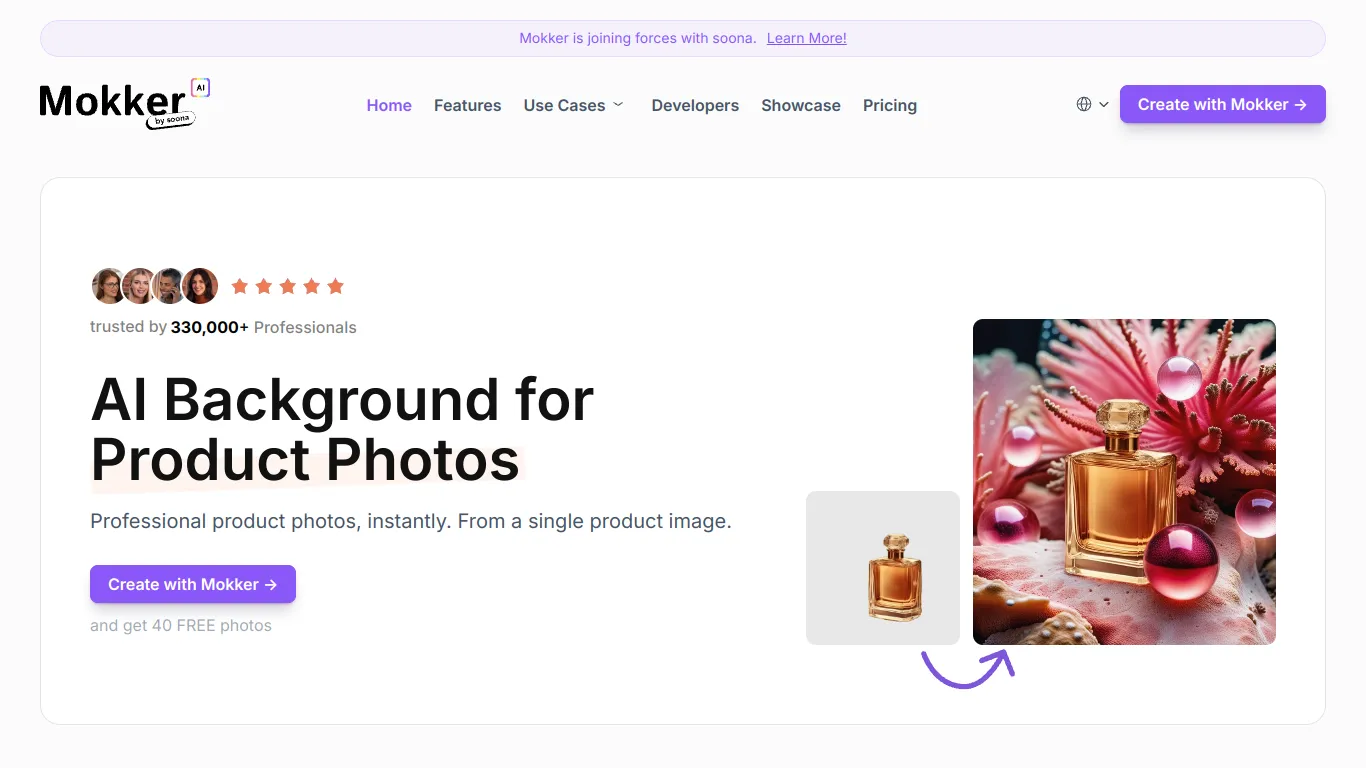Click the Mokker by soona logo
Screen dimensions: 1366x768
(125, 104)
